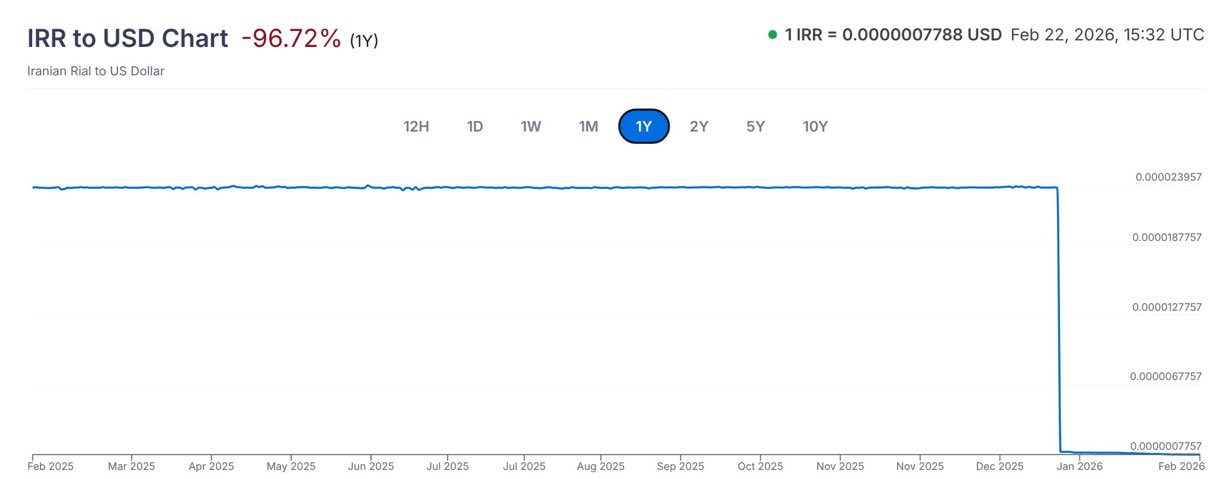Switch to the 2Y range

pyautogui.click(x=699, y=126)
